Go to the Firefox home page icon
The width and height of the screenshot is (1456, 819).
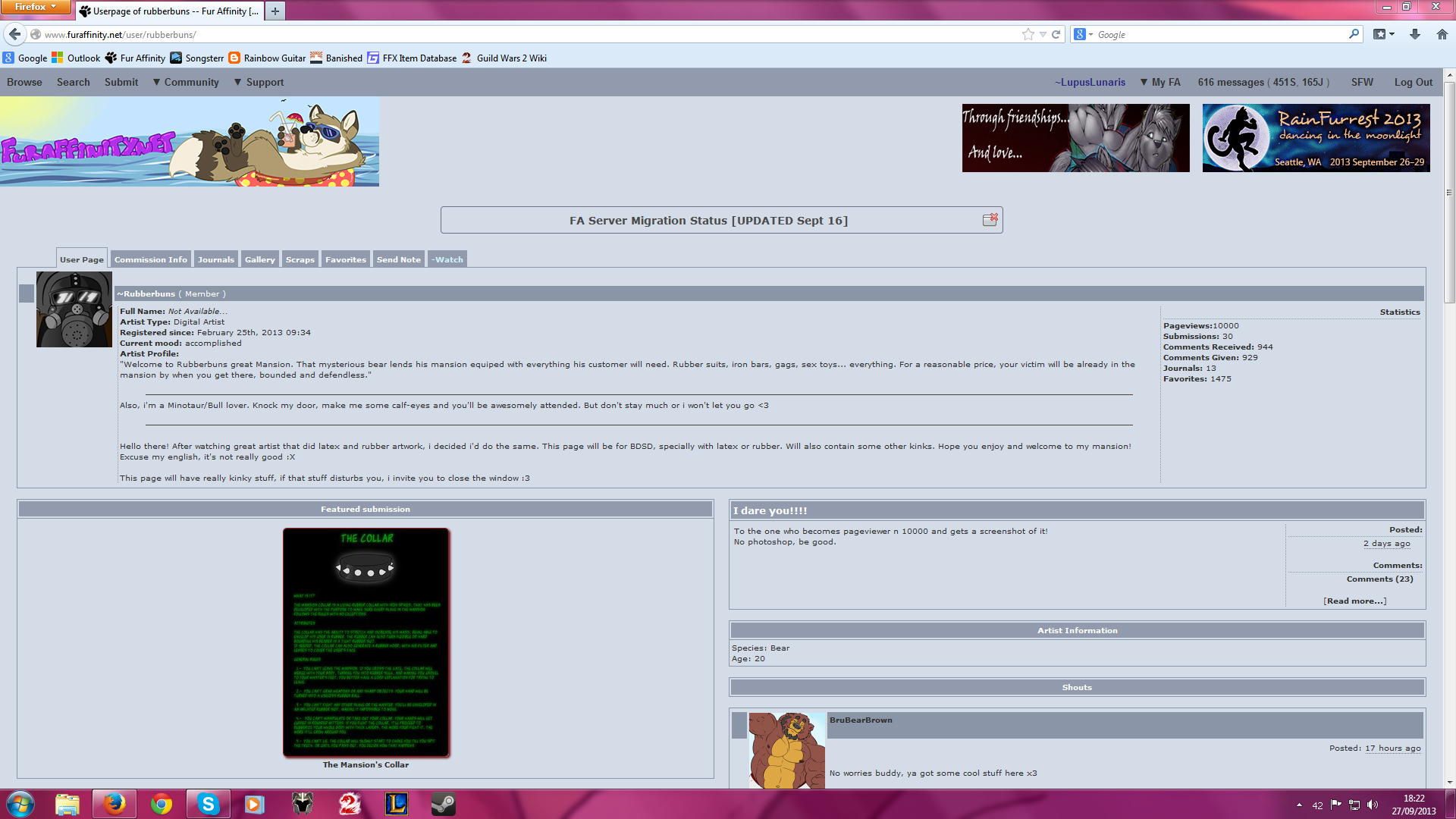click(1442, 34)
